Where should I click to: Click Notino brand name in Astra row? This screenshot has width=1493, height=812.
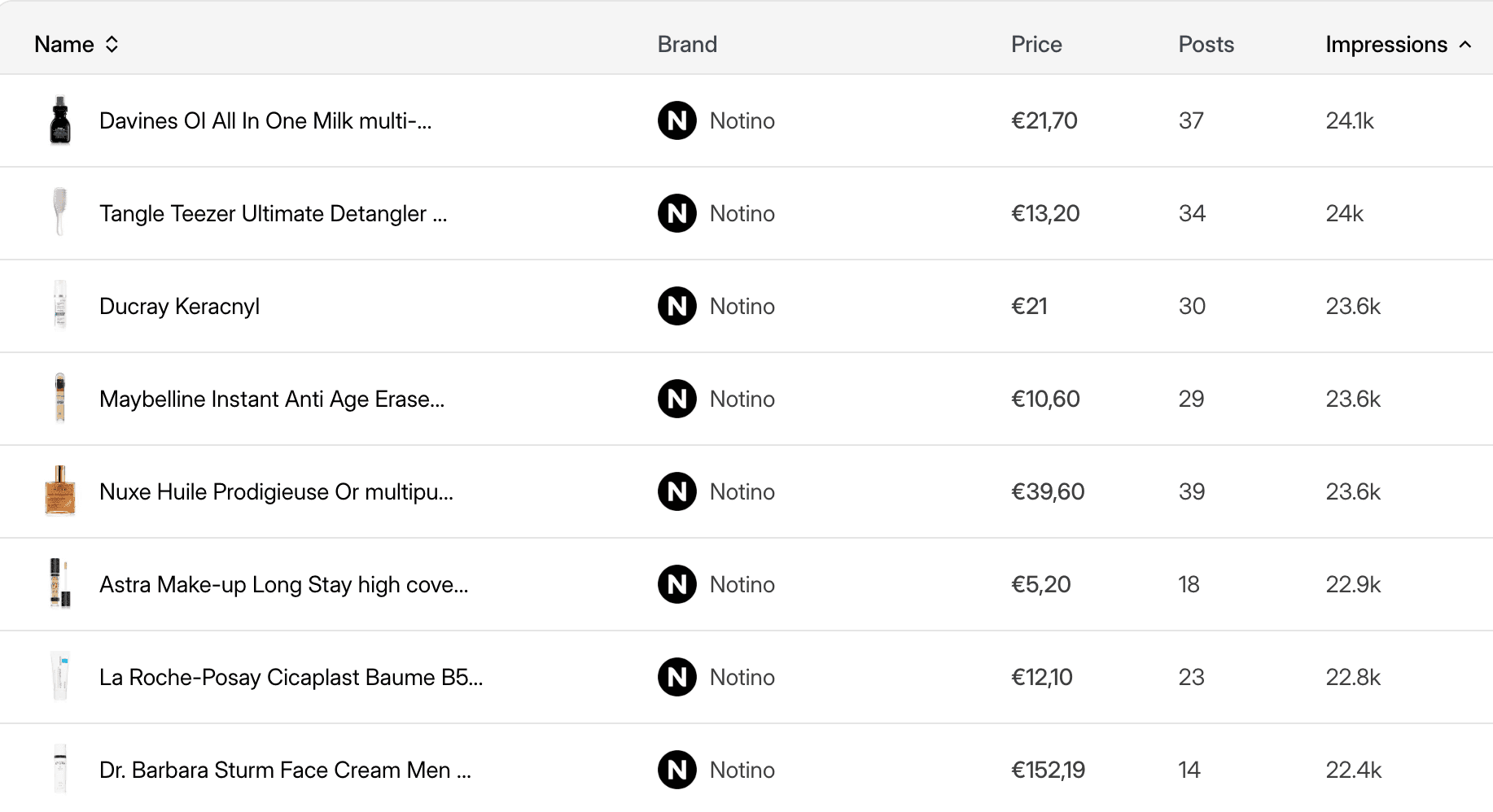coord(742,584)
